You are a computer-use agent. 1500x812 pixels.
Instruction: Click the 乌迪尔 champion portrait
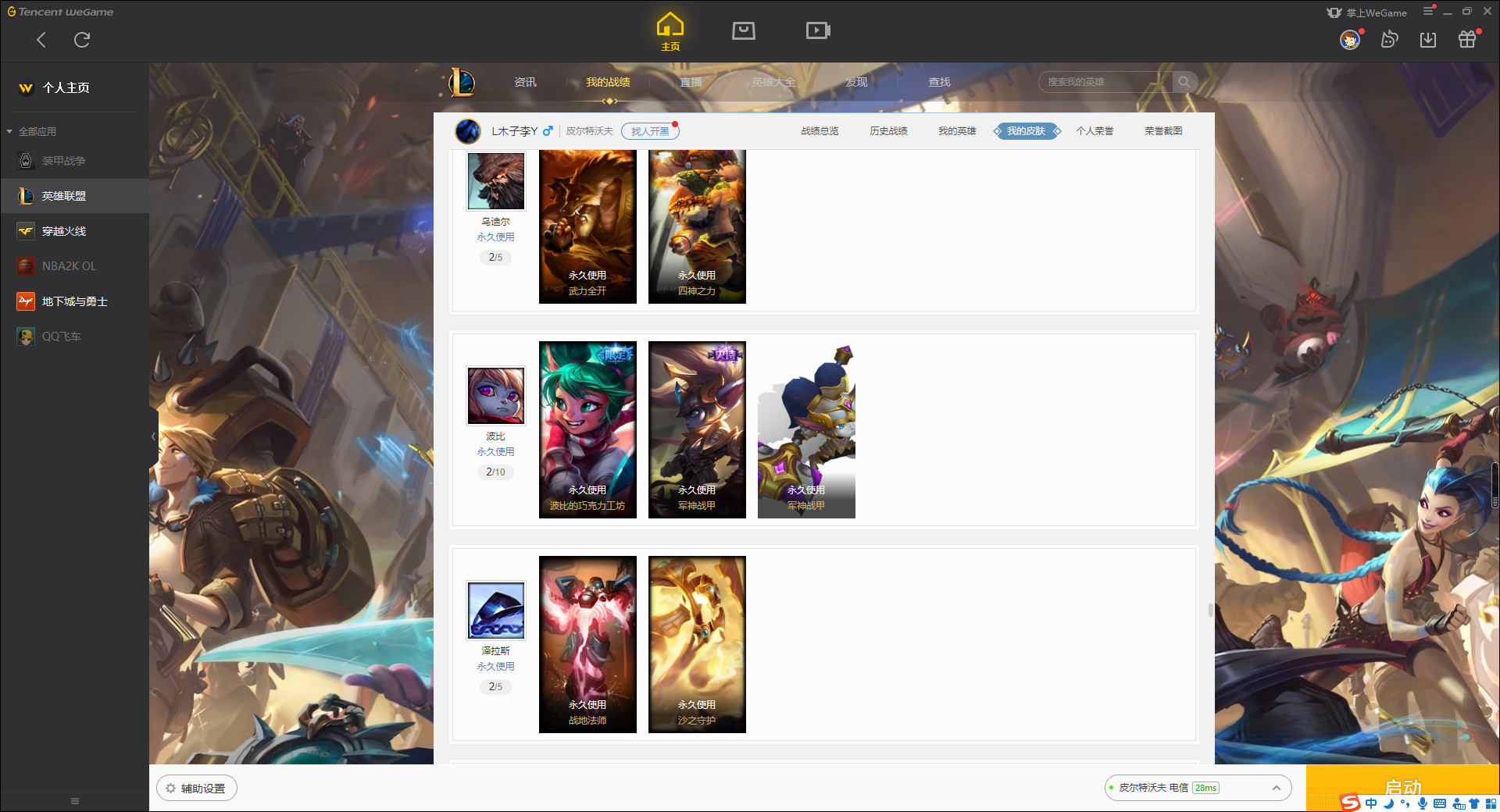coord(496,181)
